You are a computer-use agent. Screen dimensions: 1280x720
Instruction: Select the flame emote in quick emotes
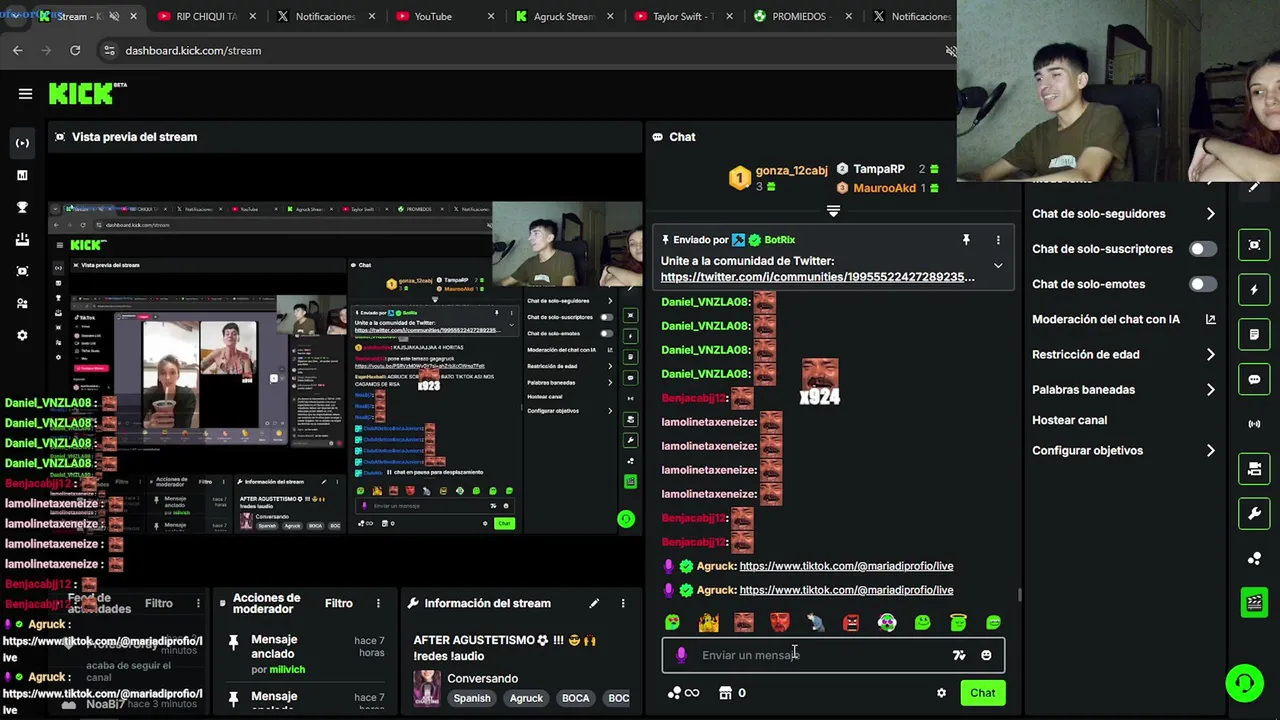(x=709, y=623)
